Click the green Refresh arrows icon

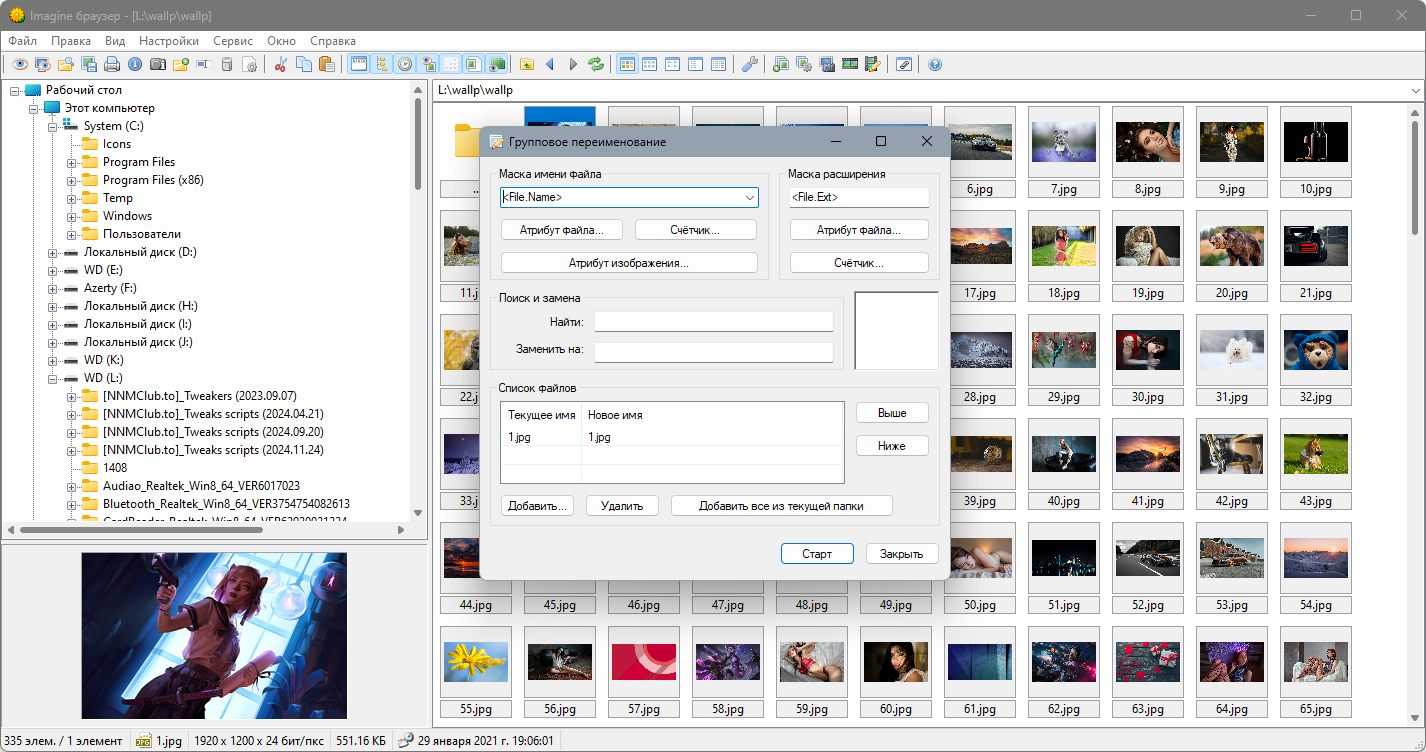[596, 64]
